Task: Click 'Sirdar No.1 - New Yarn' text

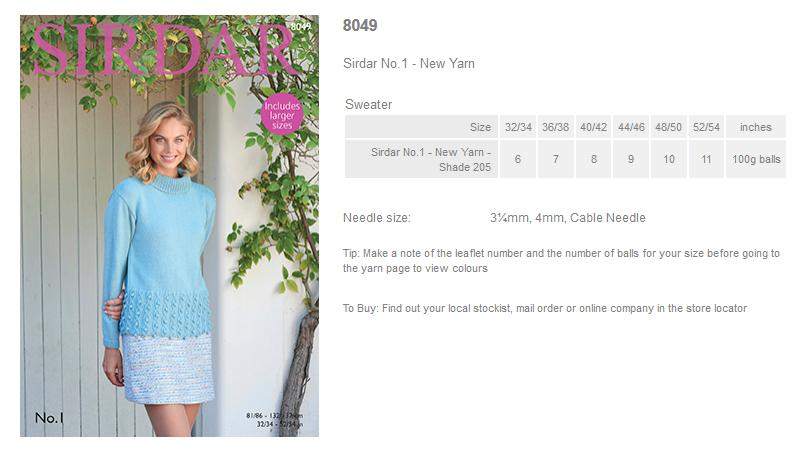Action: point(409,64)
